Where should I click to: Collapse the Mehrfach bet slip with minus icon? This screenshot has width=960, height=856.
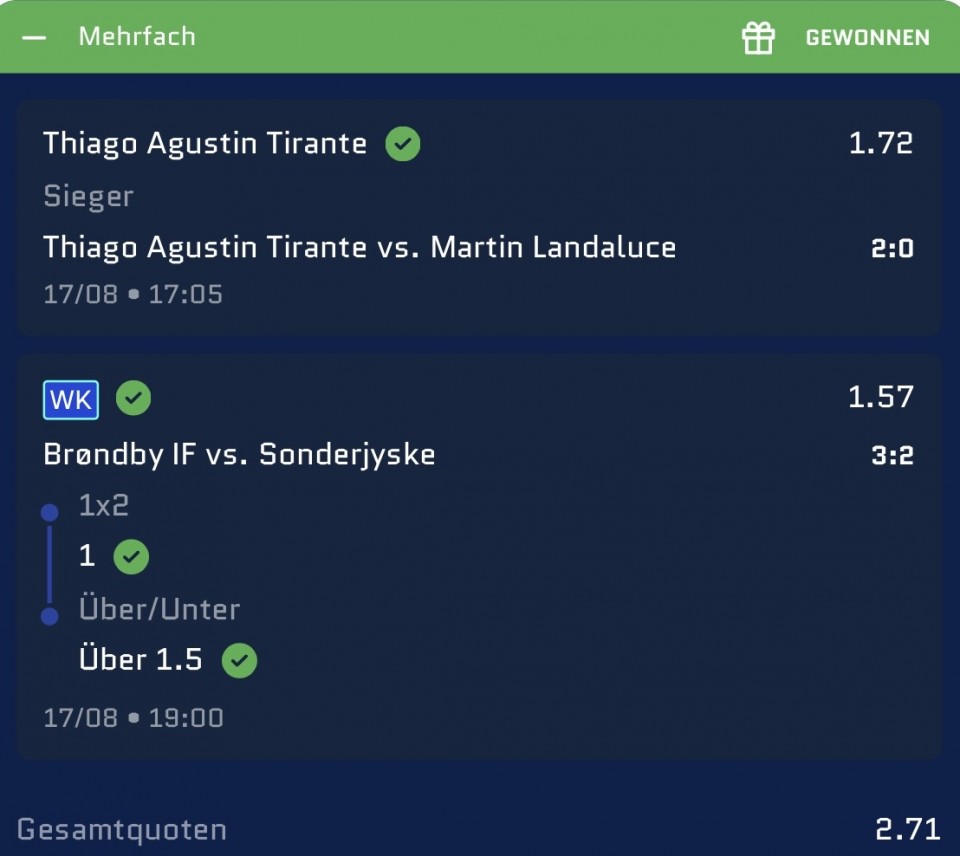pos(34,37)
